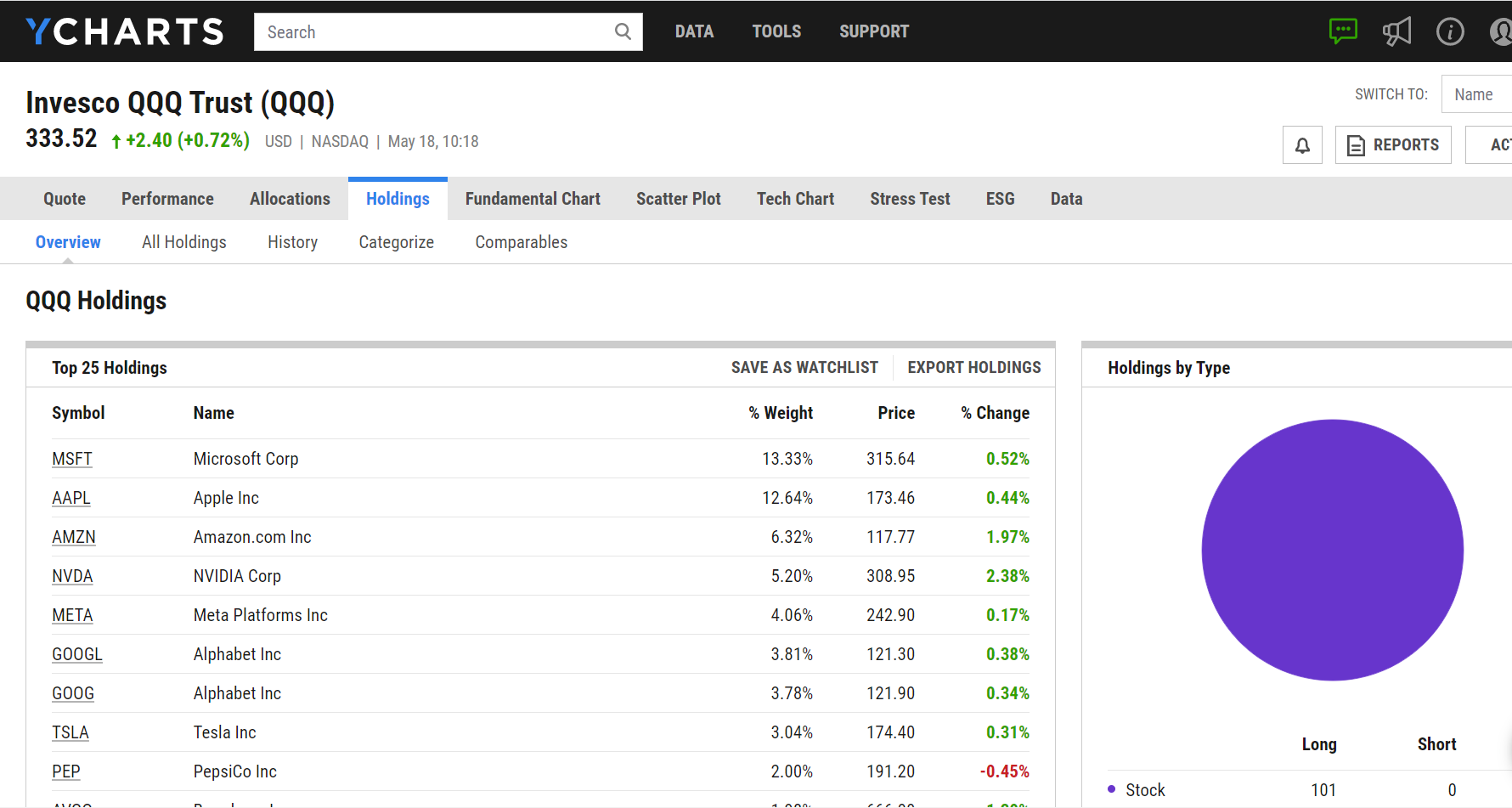Viewport: 1512px width, 808px height.
Task: Focus the Switch To name field
Action: pyautogui.click(x=1478, y=94)
